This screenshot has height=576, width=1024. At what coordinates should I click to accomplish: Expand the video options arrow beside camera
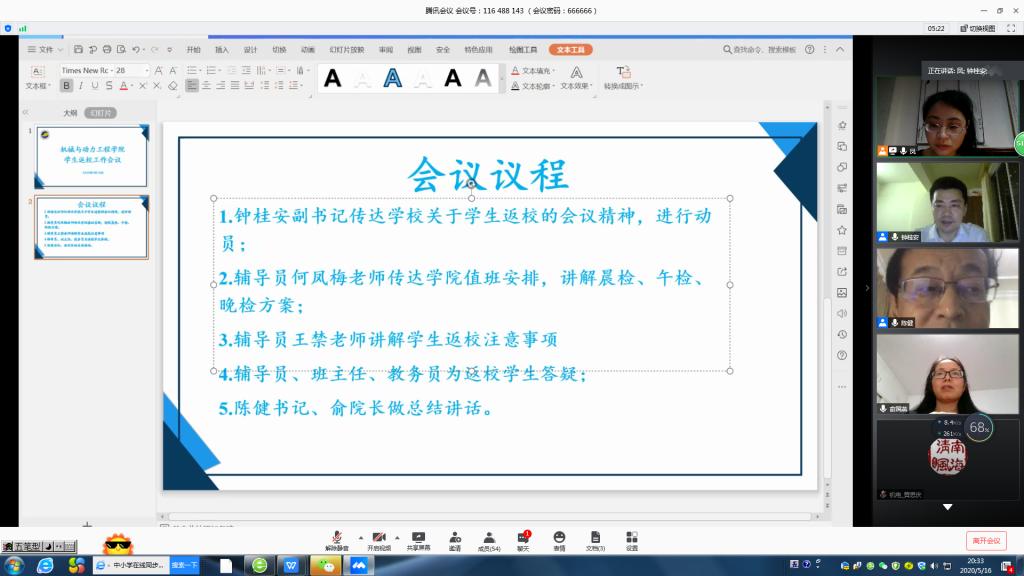click(396, 536)
